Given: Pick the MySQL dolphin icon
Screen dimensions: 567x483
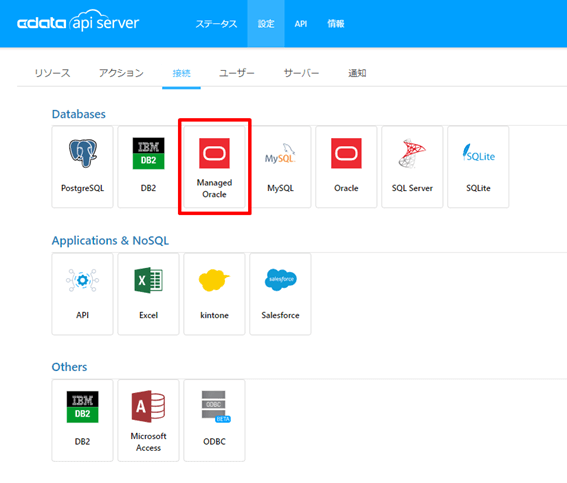Looking at the screenshot, I should coord(280,154).
